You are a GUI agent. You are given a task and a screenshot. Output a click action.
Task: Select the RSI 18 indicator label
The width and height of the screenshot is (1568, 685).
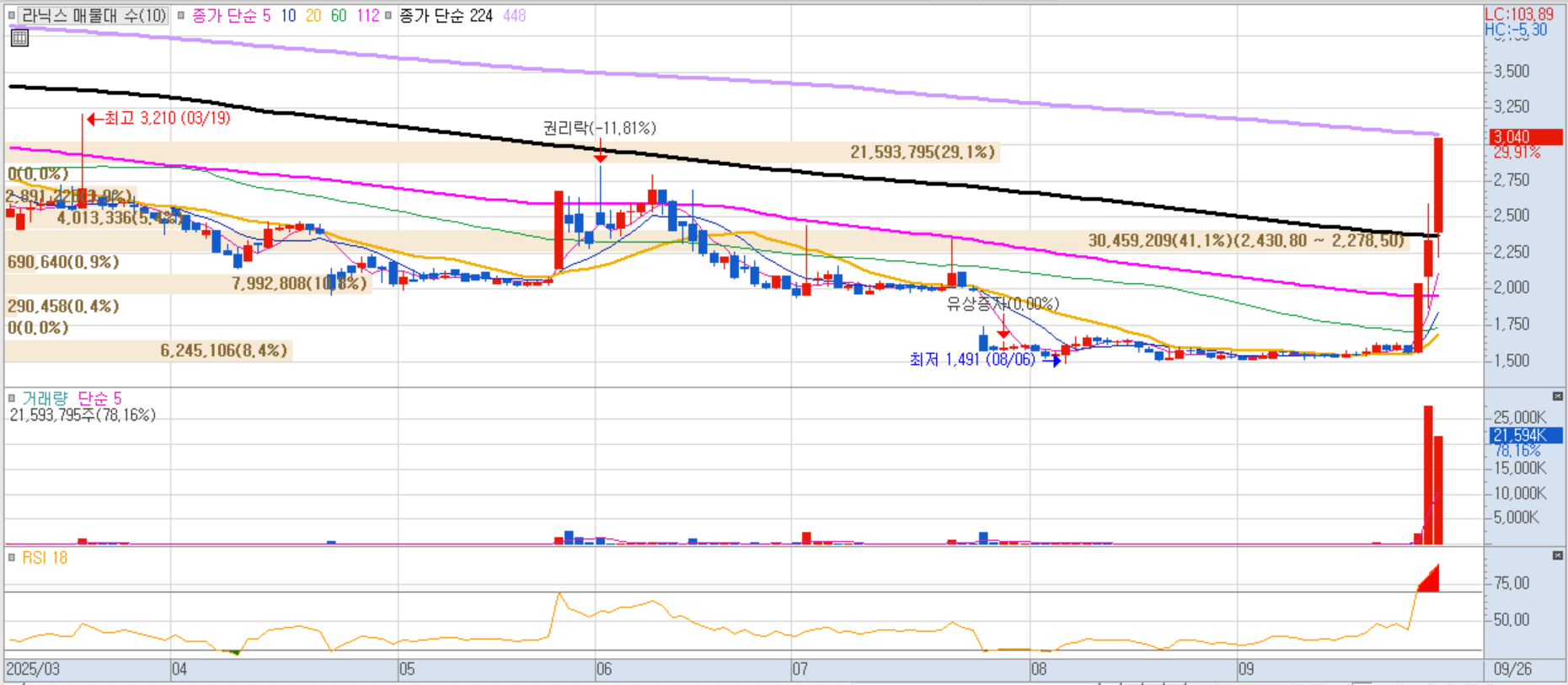[x=45, y=558]
